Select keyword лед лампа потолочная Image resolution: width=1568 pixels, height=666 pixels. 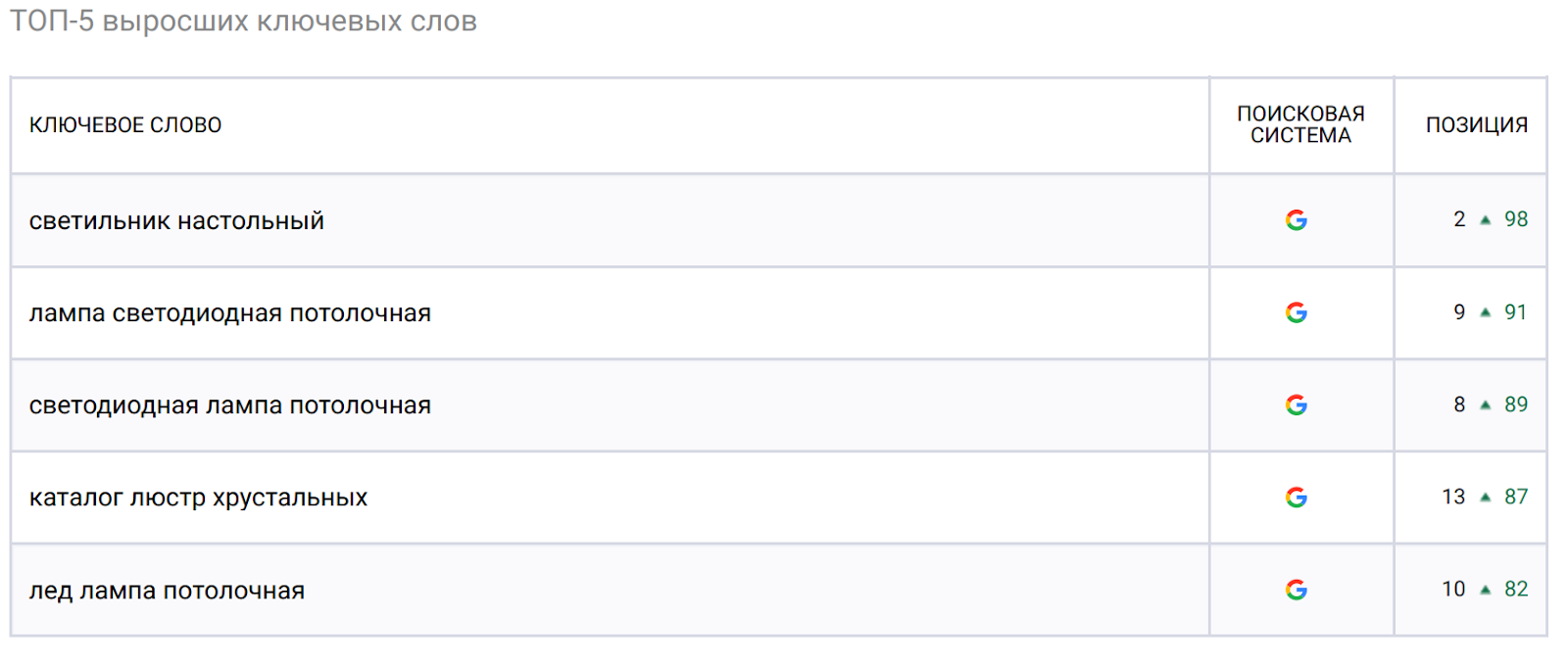pos(167,591)
